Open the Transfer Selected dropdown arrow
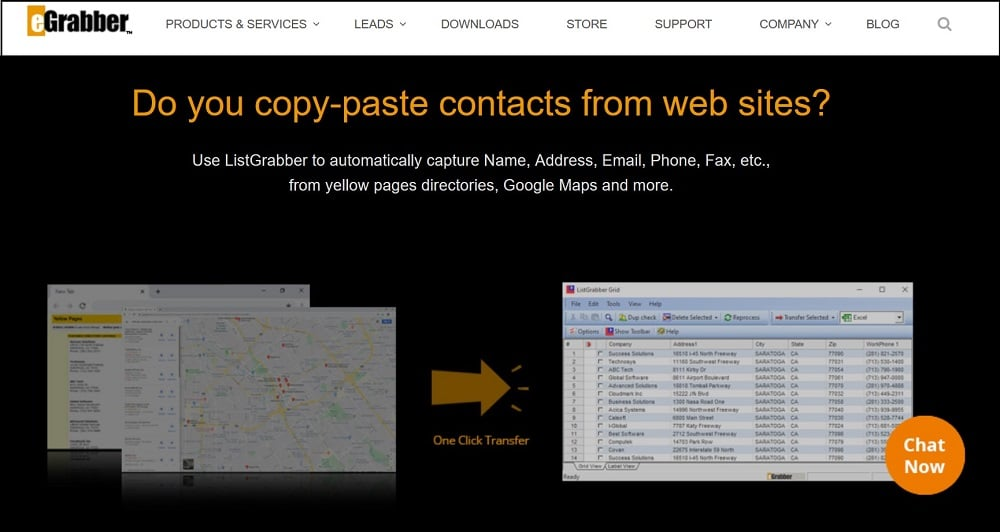This screenshot has height=532, width=1000. pos(834,318)
